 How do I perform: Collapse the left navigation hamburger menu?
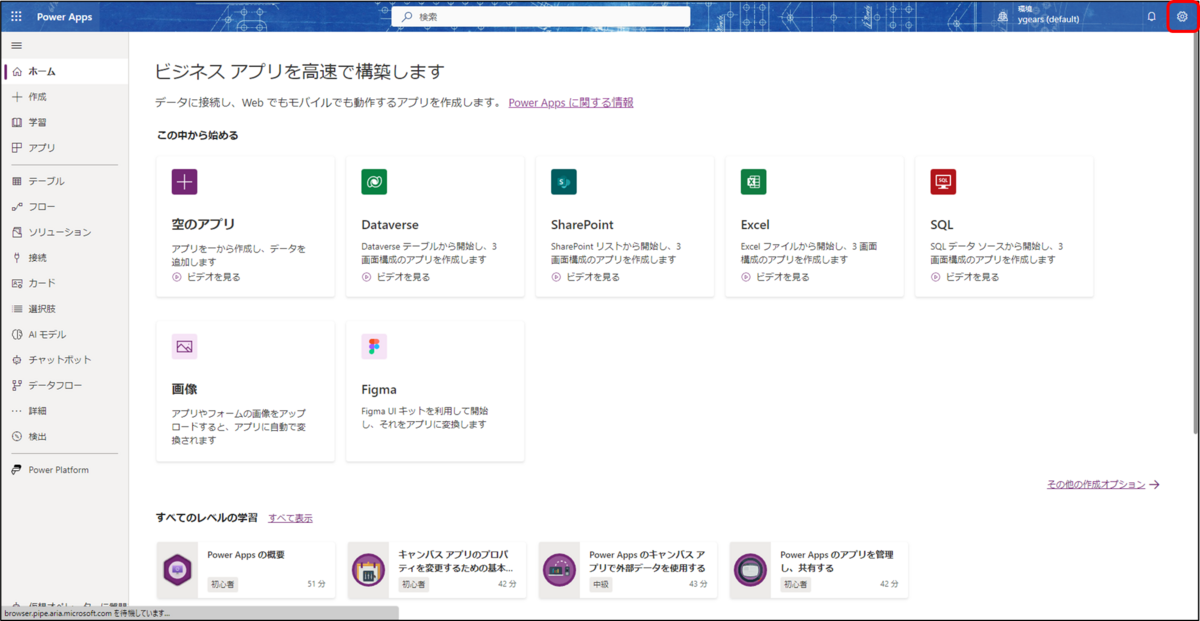coord(16,46)
